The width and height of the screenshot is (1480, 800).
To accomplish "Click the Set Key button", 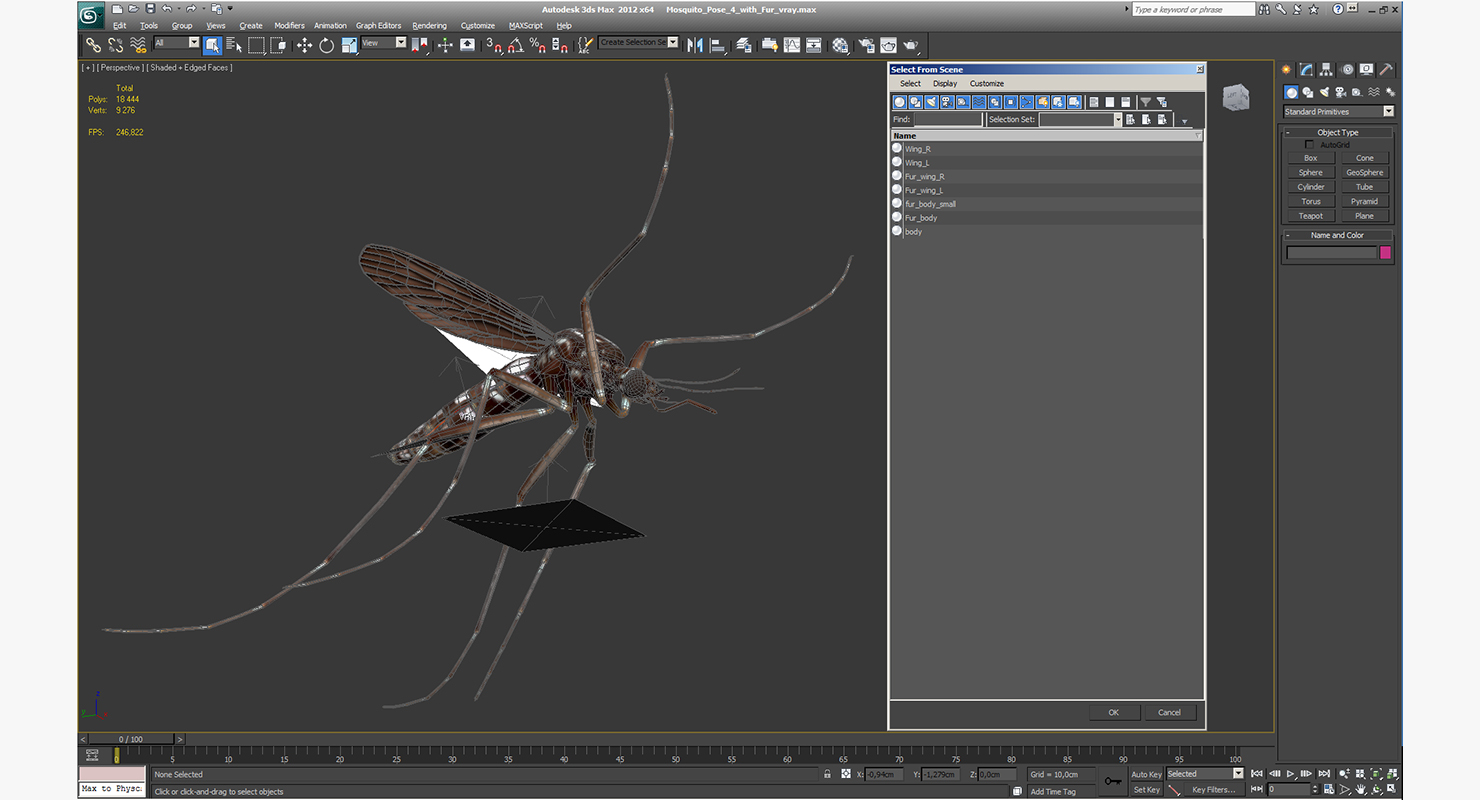I will pos(1146,790).
